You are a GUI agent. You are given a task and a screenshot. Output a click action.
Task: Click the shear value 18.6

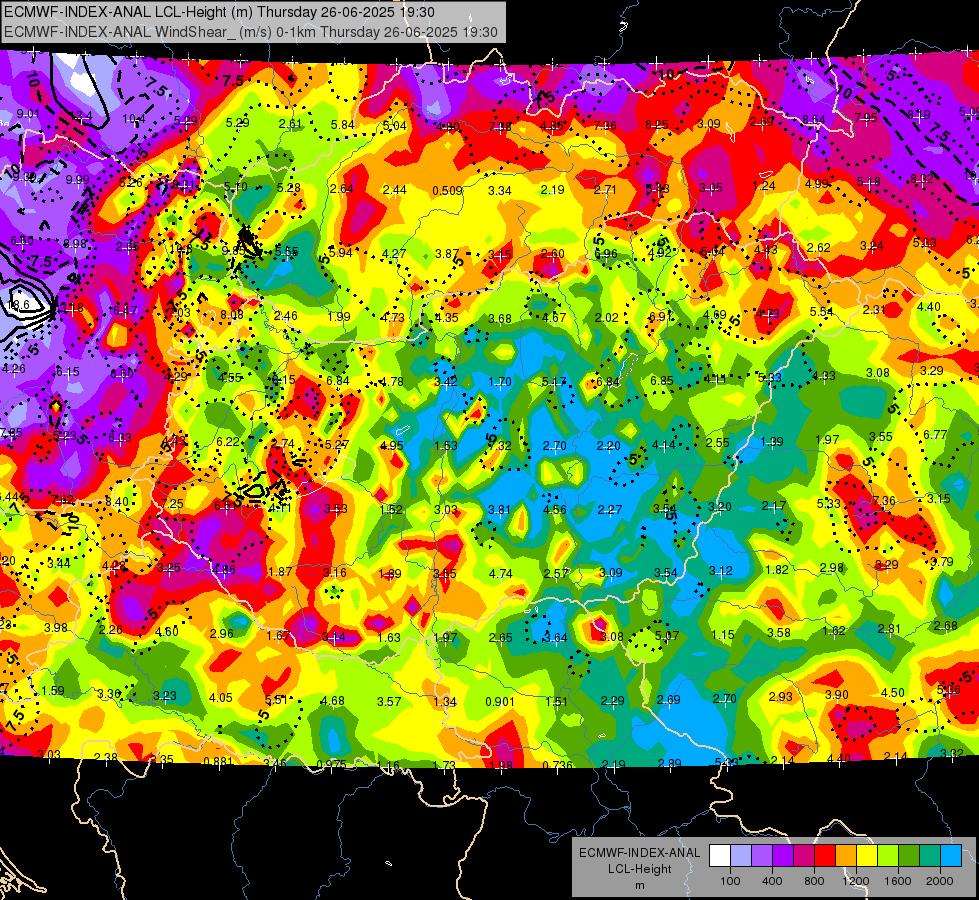pos(18,305)
